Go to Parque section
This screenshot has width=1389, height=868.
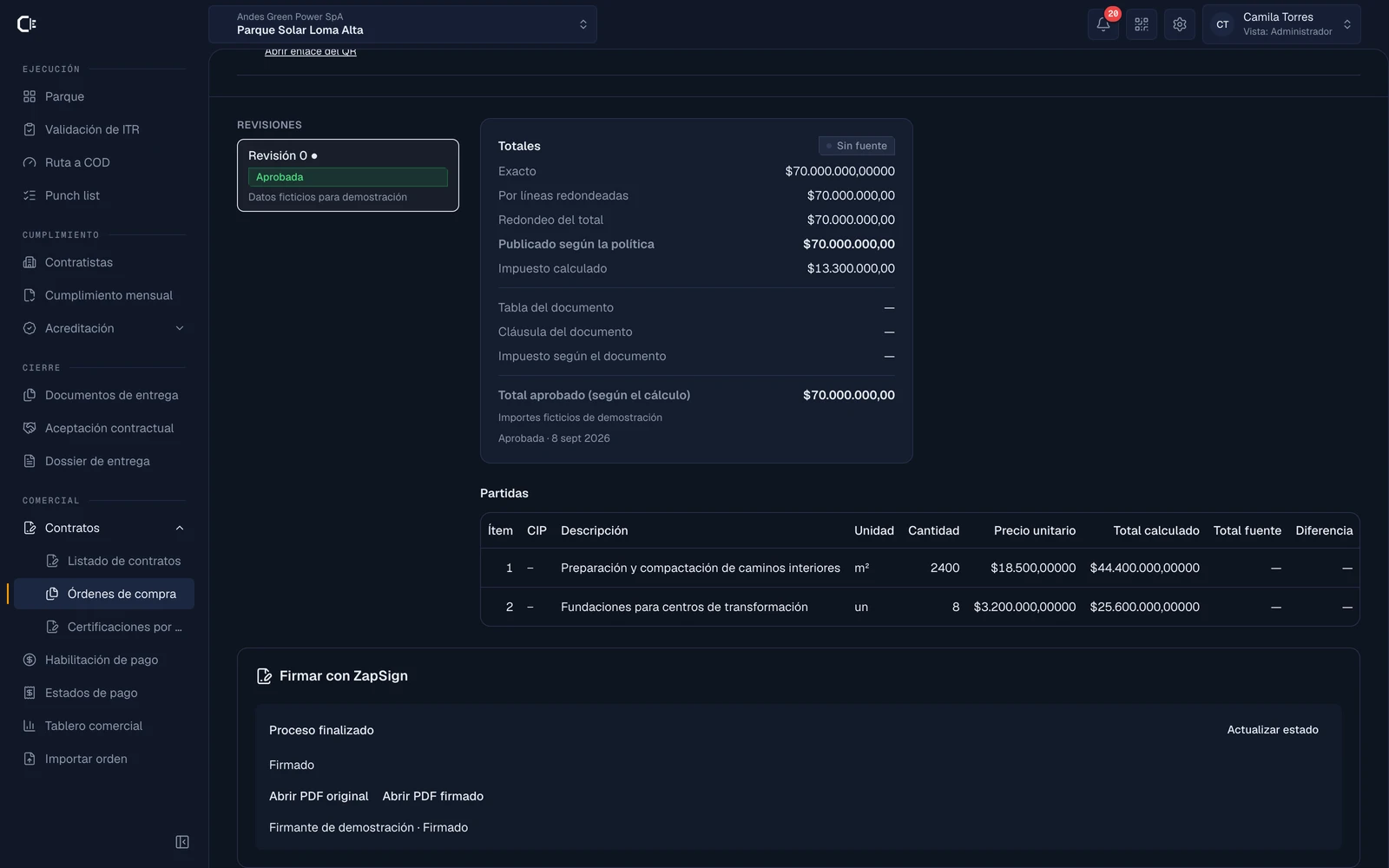(x=104, y=96)
